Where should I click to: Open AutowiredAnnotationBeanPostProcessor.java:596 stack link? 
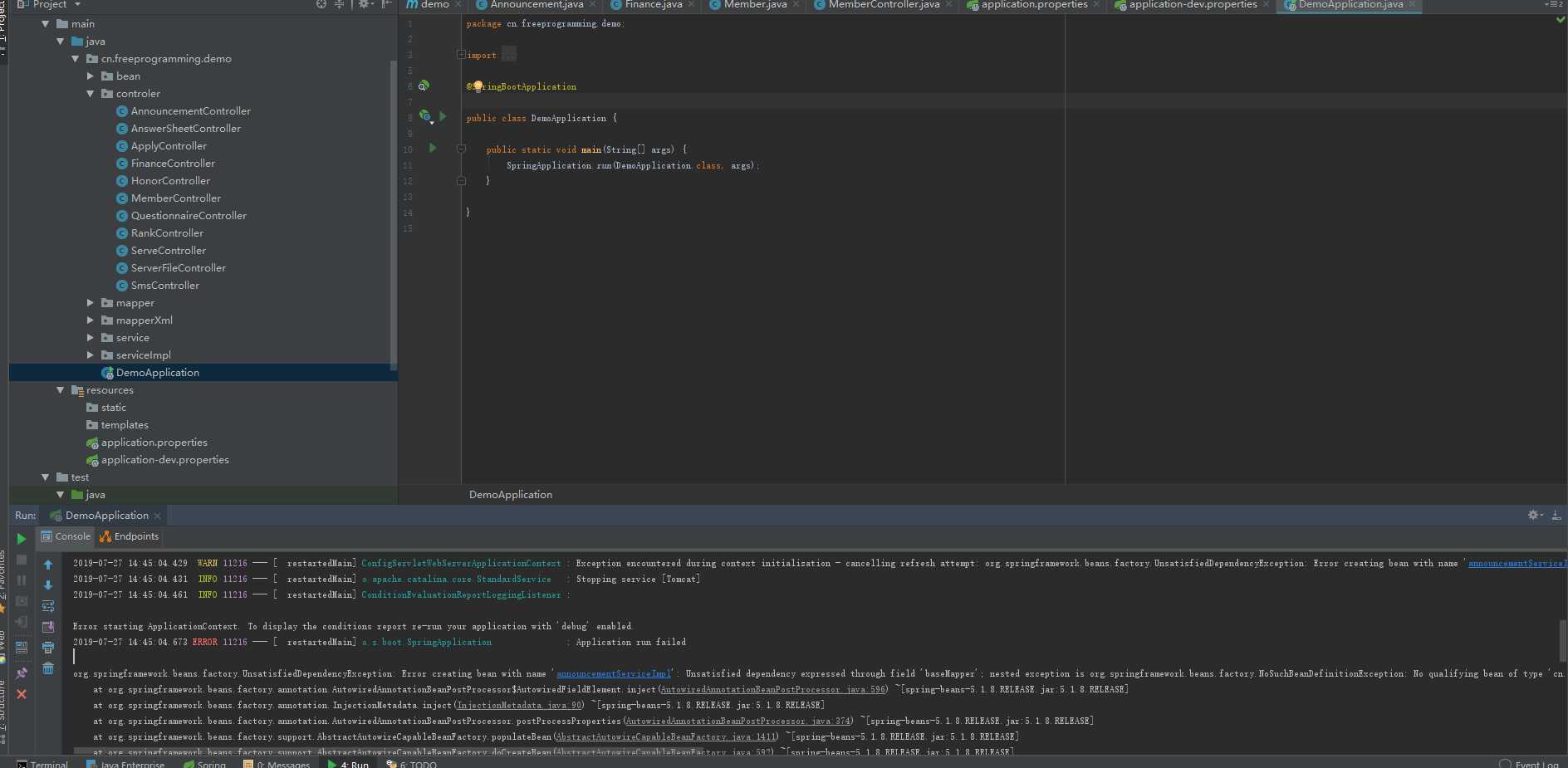[773, 690]
